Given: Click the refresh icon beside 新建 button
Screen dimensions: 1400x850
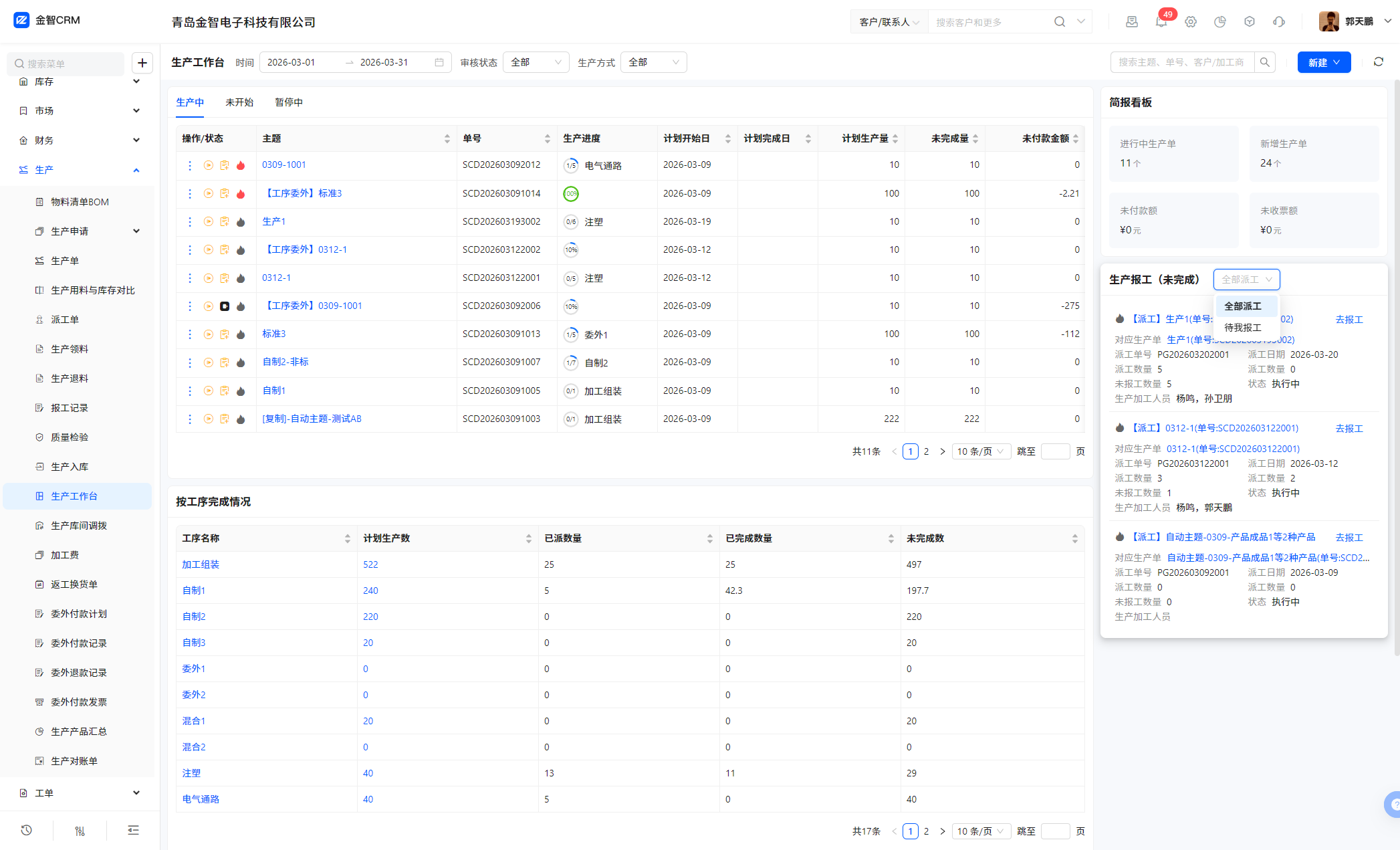Looking at the screenshot, I should 1379,62.
